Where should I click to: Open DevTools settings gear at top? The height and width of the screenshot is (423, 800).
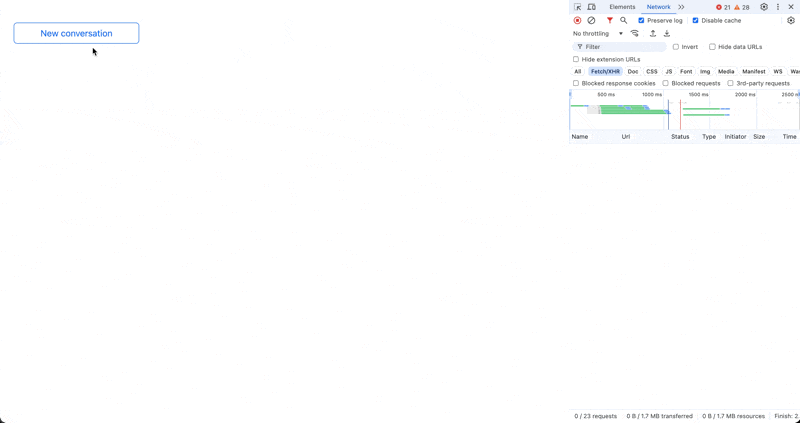[764, 7]
